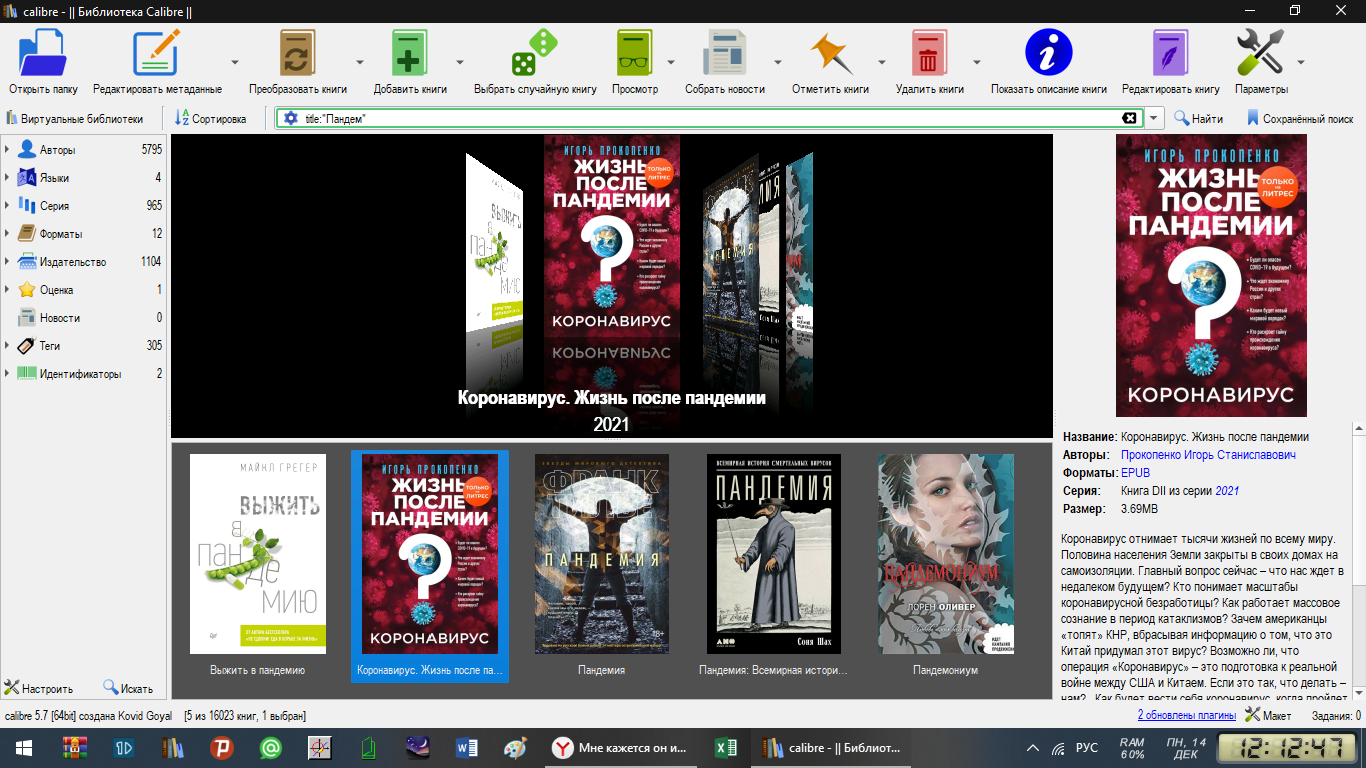Open the Add books dropdown arrow
Image resolution: width=1366 pixels, height=768 pixels.
tap(460, 61)
